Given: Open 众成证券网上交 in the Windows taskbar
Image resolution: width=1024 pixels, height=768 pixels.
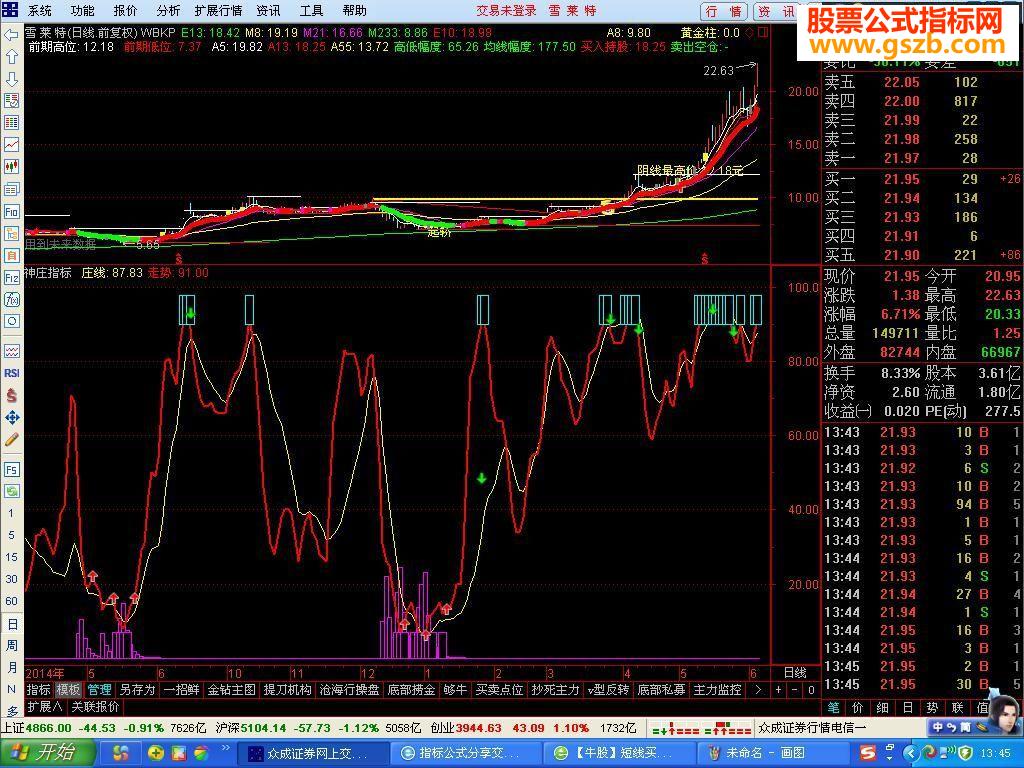Looking at the screenshot, I should tap(313, 753).
